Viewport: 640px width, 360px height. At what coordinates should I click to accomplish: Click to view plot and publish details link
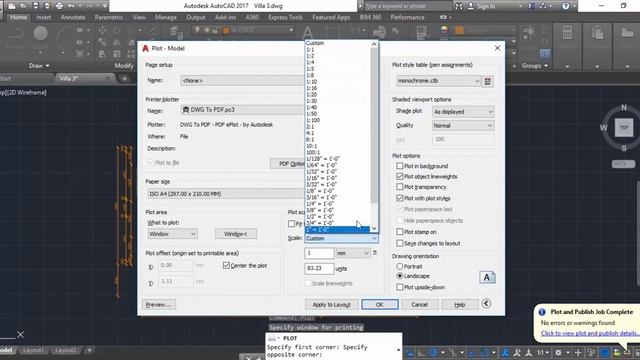tap(589, 333)
